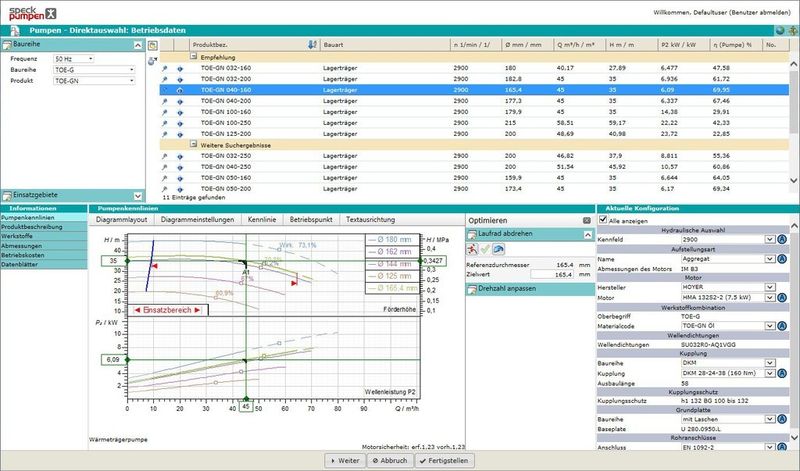This screenshot has width=800, height=471.
Task: Expand the Einsatzgebiete panel
Action: tap(138, 196)
